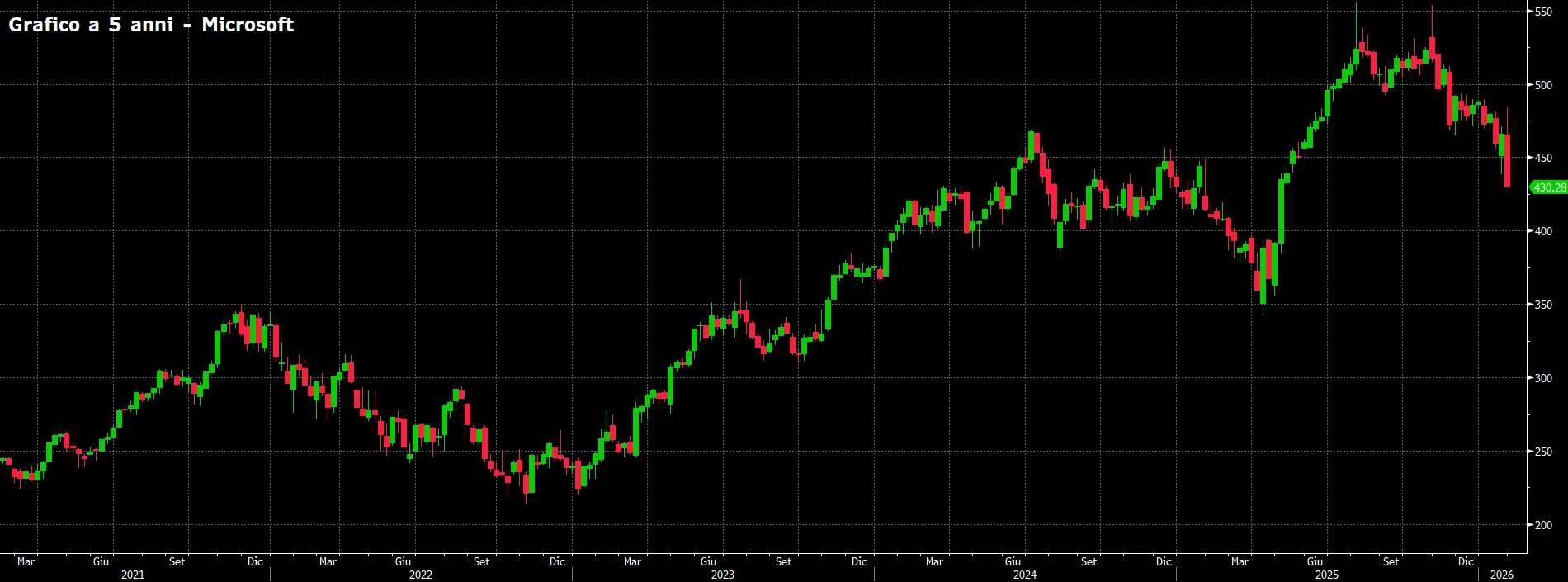Click the latest red candlestick near 430
This screenshot has height=582, width=1568.
click(1508, 161)
